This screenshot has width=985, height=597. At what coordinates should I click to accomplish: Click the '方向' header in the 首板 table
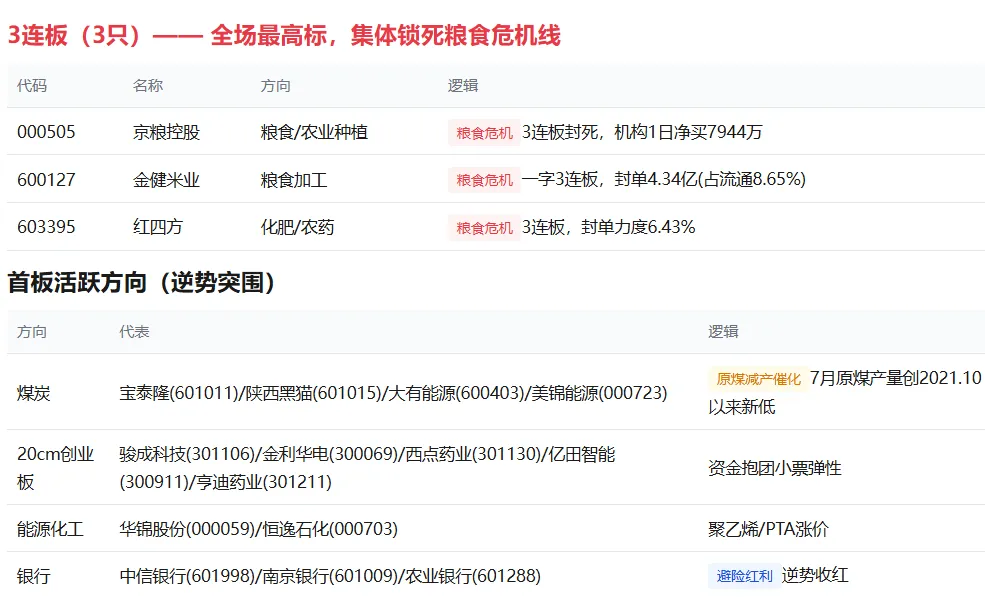32,332
